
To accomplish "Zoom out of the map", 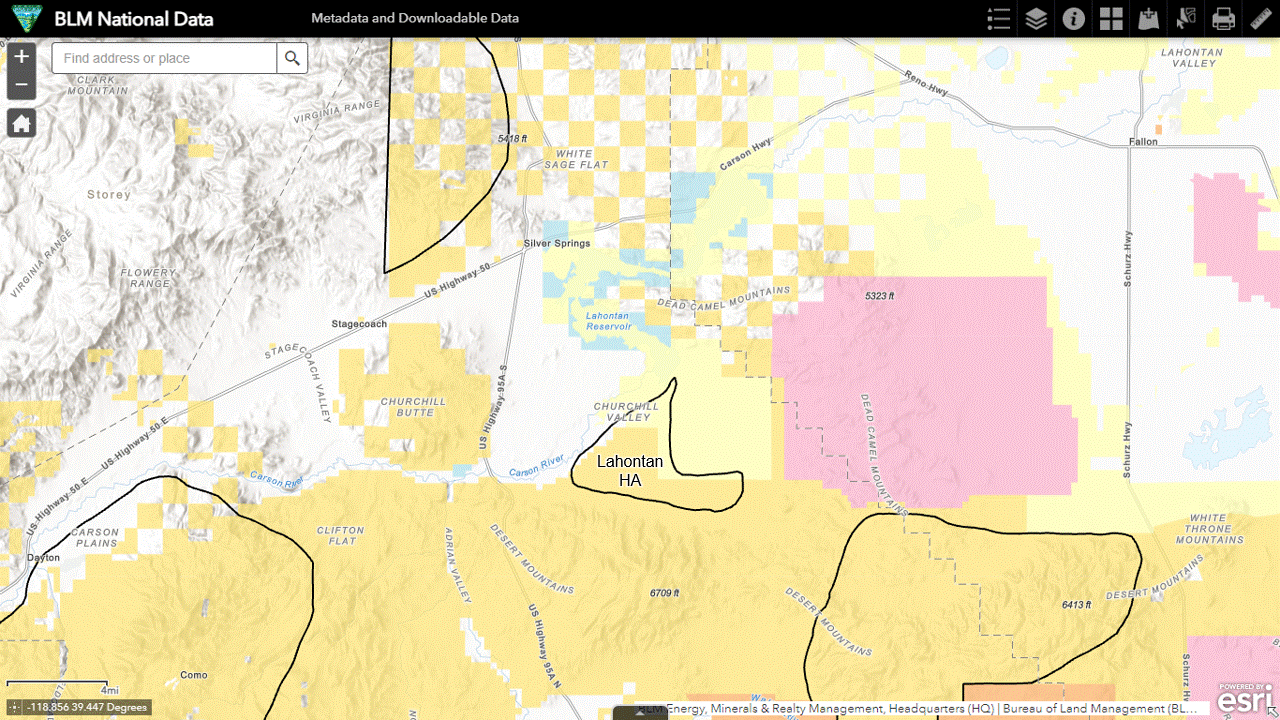I will coord(21,85).
